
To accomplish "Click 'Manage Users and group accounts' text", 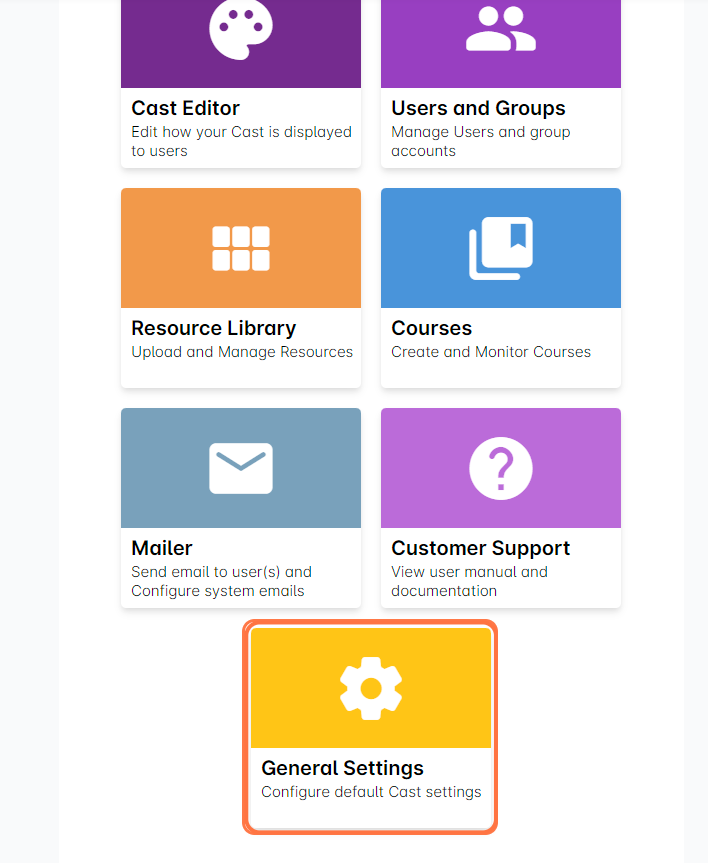I will click(481, 141).
